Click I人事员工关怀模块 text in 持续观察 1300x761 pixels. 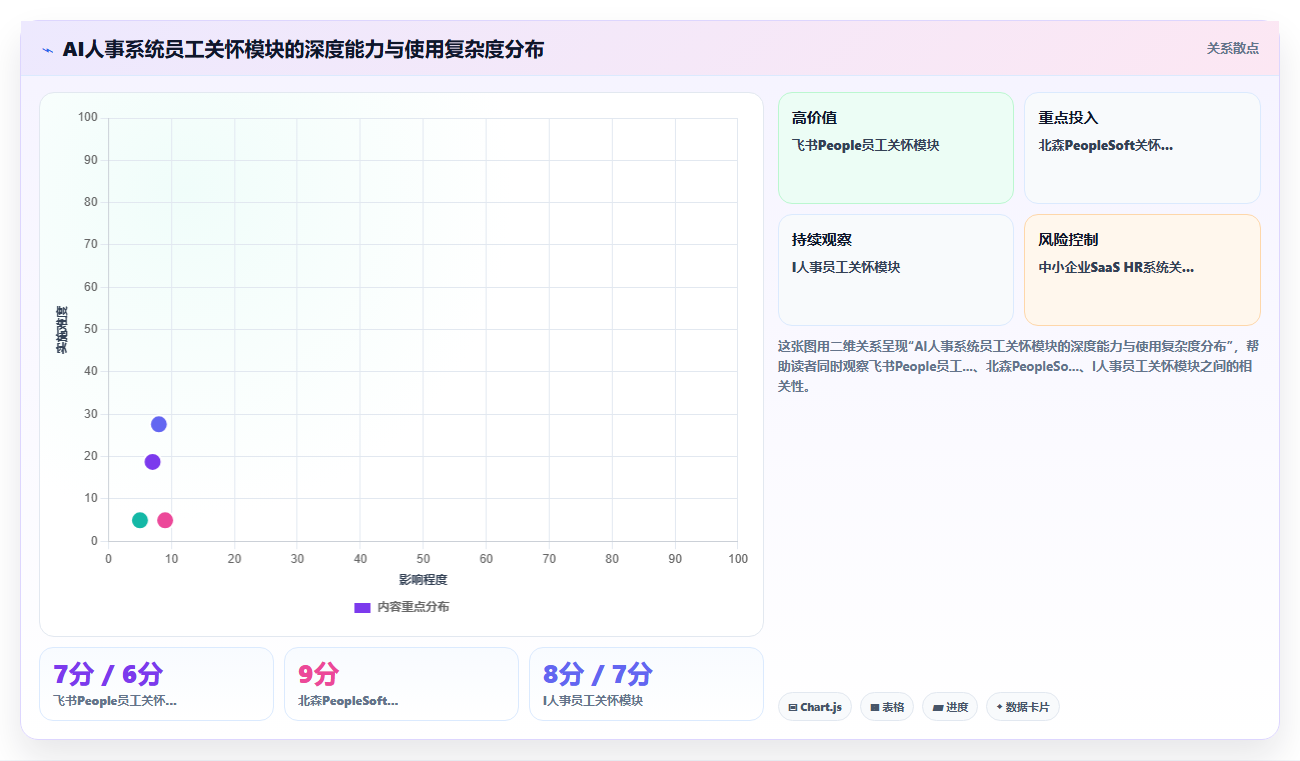[846, 267]
